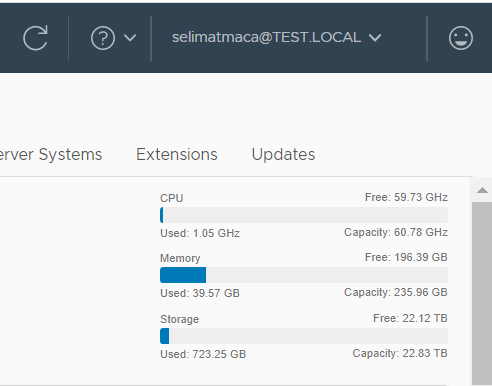
Task: Click the smiley feedback icon
Action: tap(461, 38)
